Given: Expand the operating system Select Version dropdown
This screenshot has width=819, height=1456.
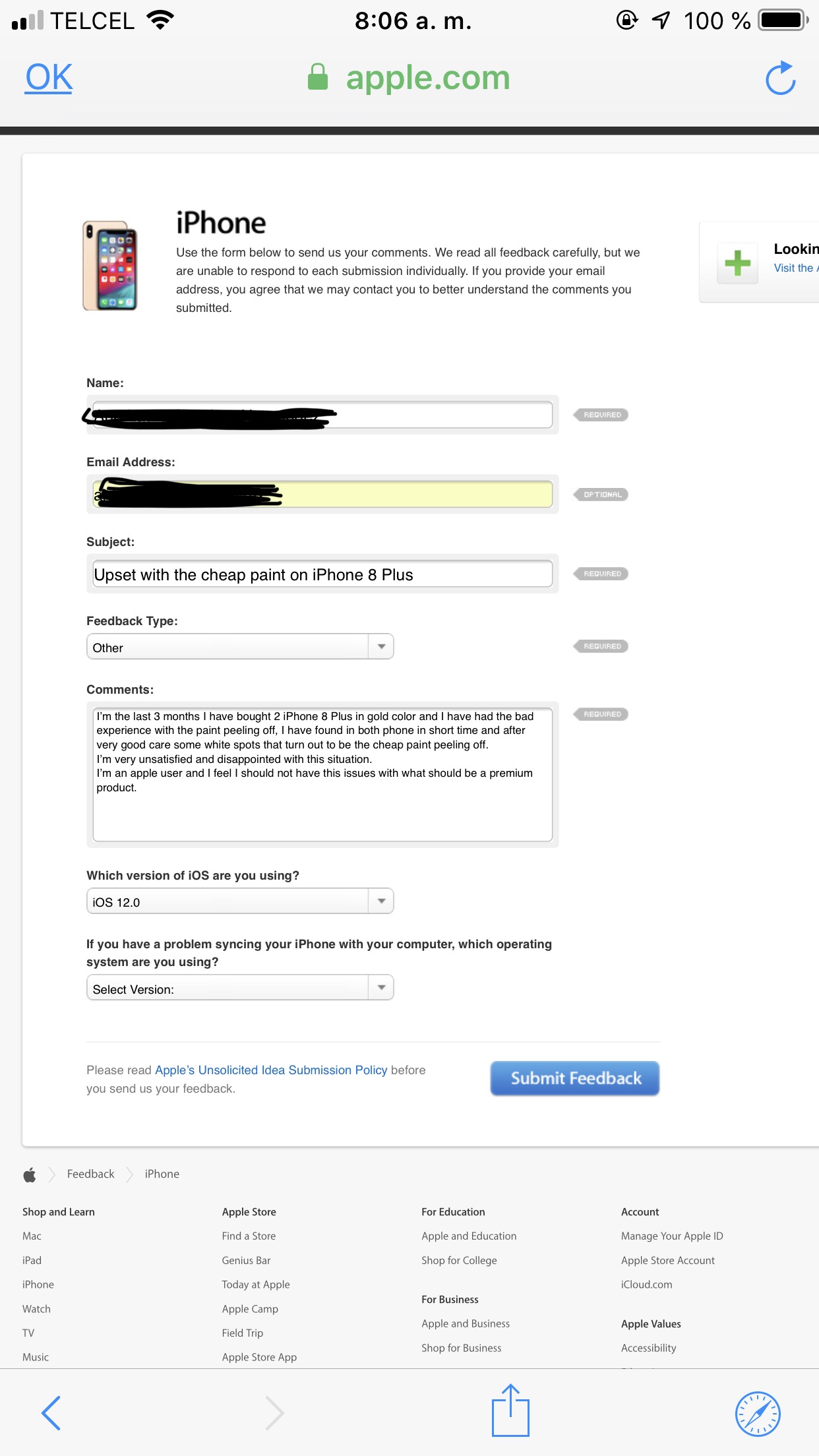Looking at the screenshot, I should [x=240, y=988].
